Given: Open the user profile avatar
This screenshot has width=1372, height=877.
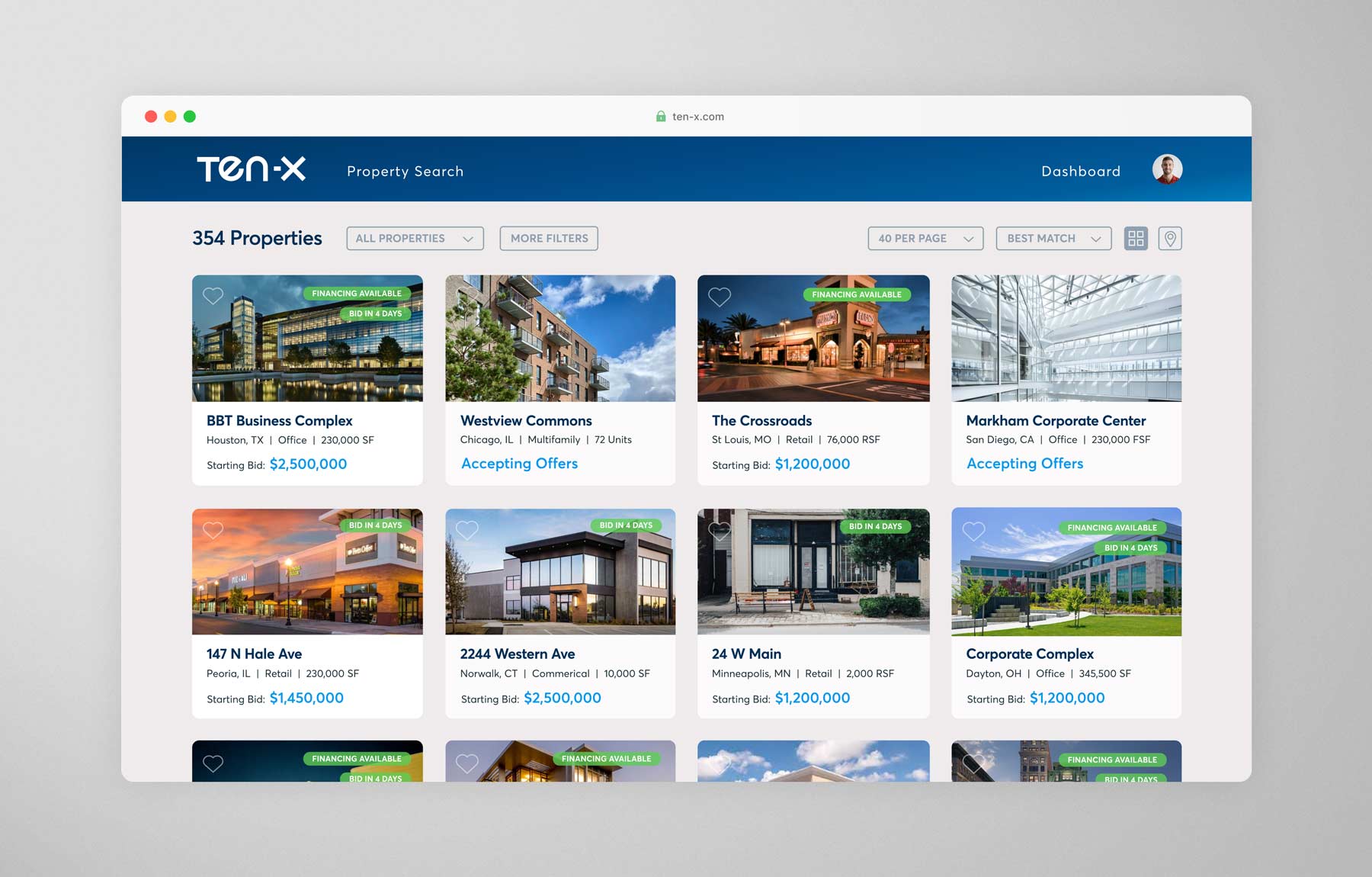Looking at the screenshot, I should (1167, 169).
